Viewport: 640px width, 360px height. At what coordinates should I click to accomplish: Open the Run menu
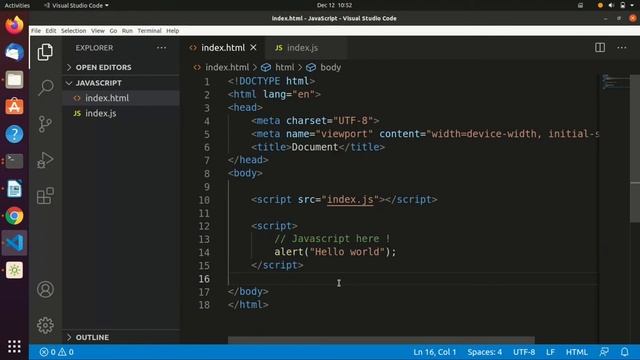pos(127,31)
